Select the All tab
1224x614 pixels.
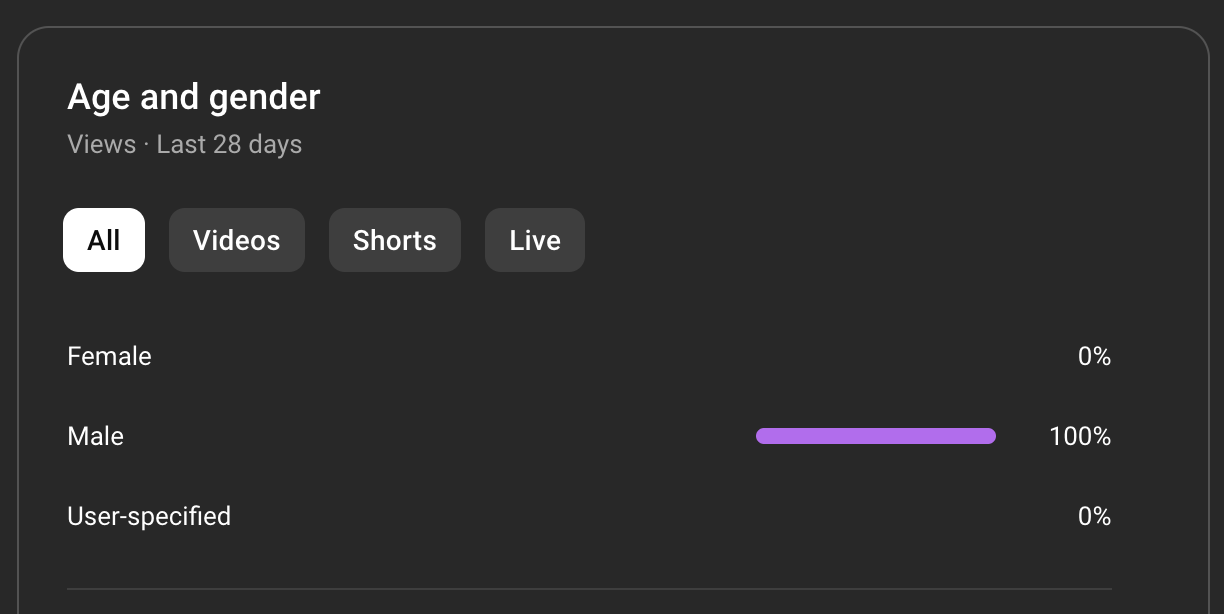[x=104, y=240]
